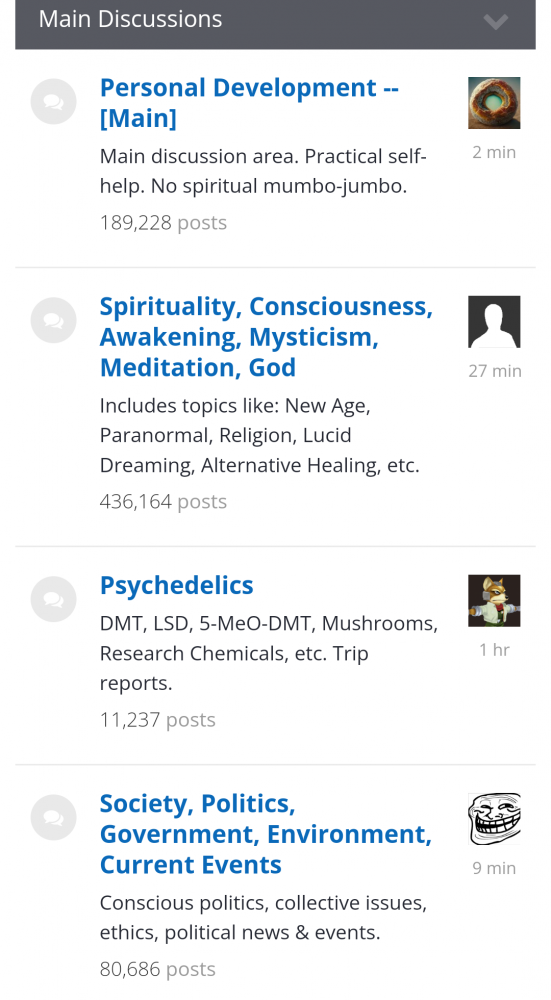This screenshot has height=1000, width=551.
Task: Click the Society, Politics forum bubble icon
Action: pyautogui.click(x=54, y=818)
